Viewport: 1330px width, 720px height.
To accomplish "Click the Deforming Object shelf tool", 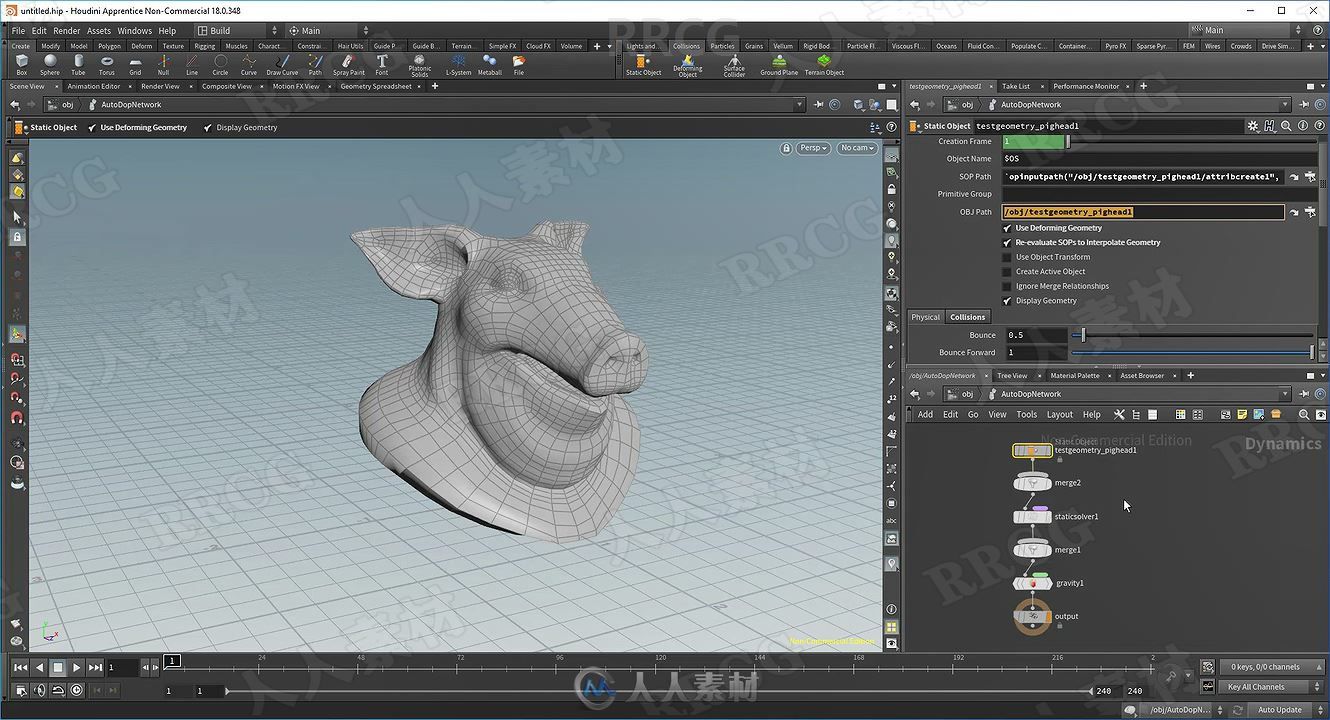I will (687, 66).
